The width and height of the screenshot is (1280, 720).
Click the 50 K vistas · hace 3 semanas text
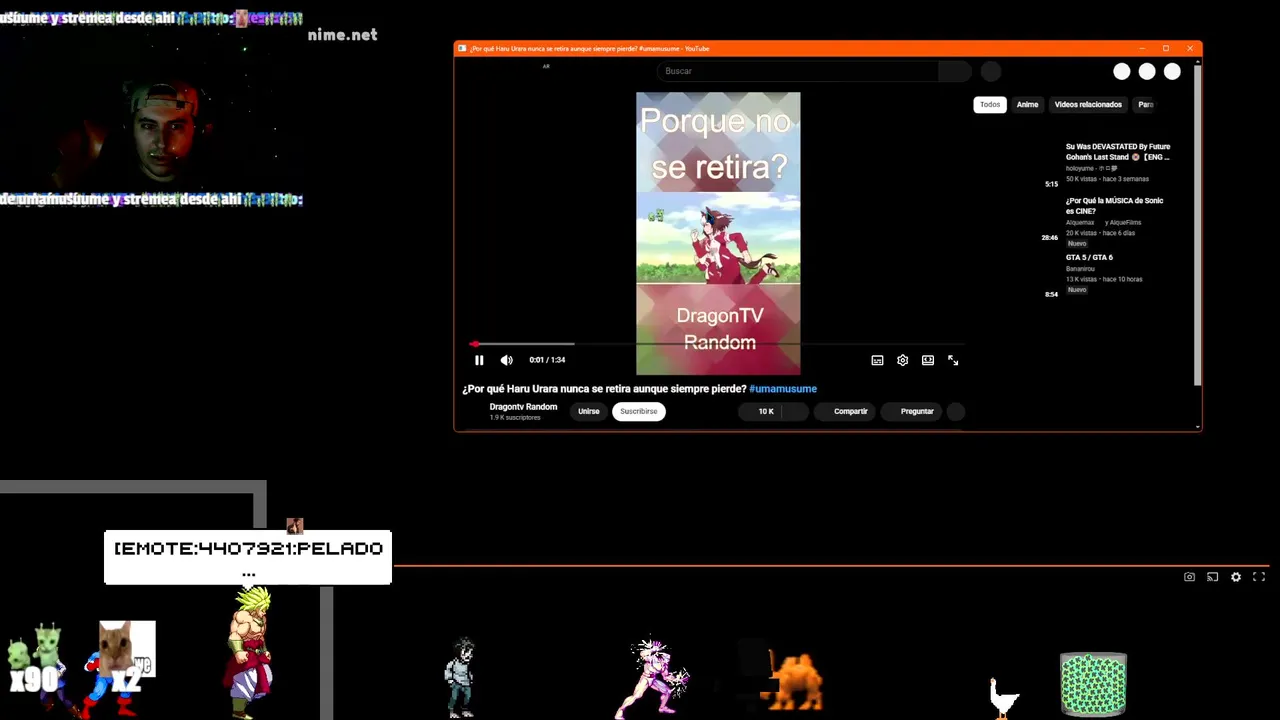(1107, 179)
